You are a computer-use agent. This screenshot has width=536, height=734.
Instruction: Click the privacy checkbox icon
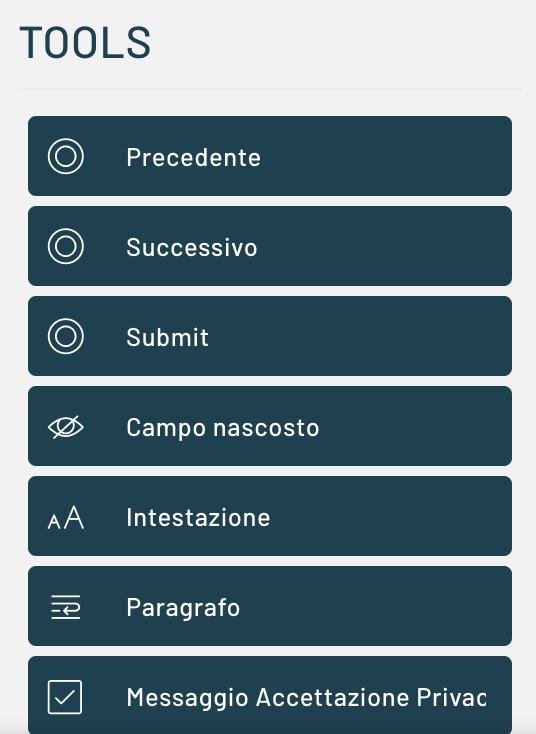(x=65, y=697)
